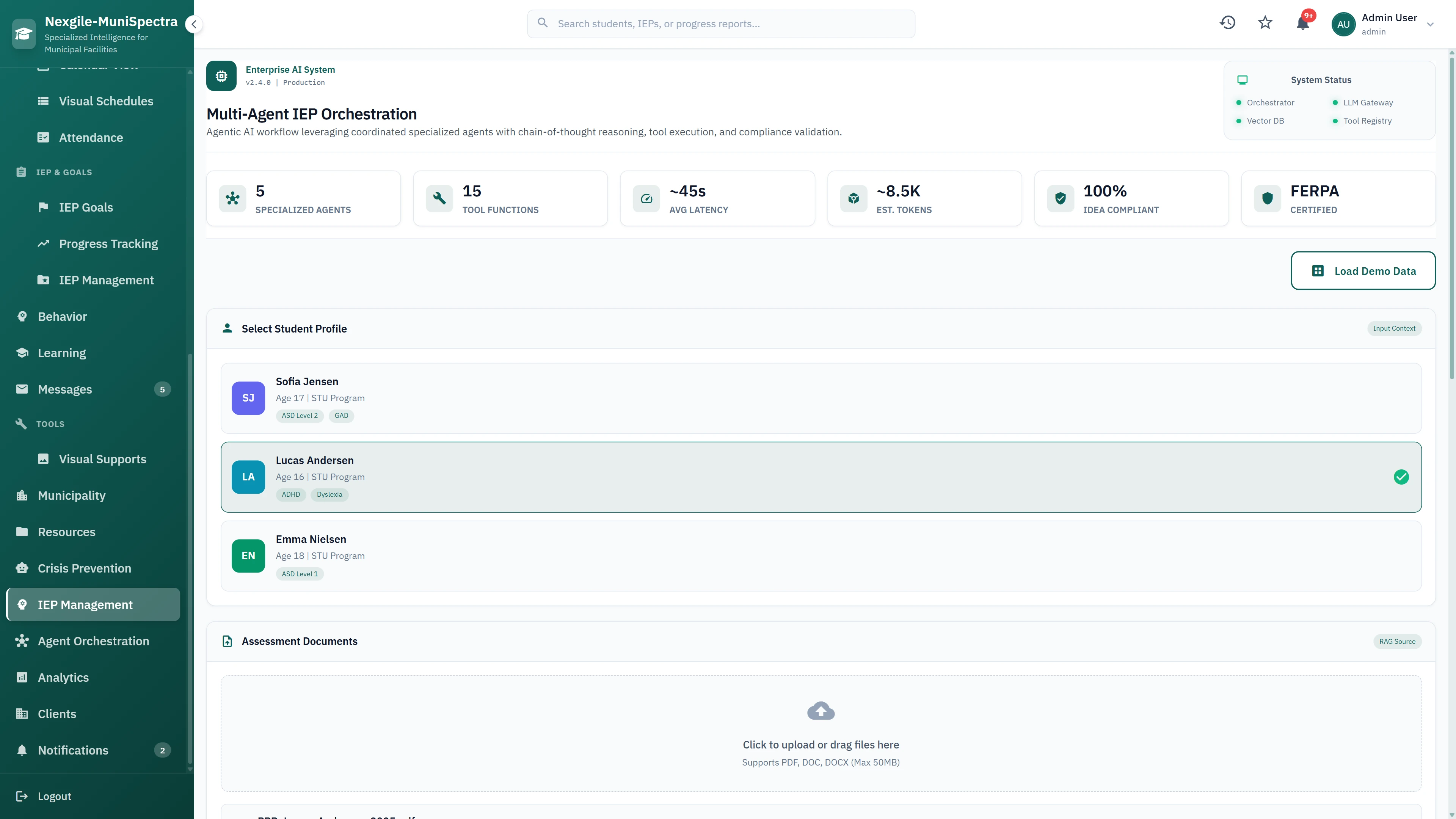Click the favorites star icon

coord(1265,23)
